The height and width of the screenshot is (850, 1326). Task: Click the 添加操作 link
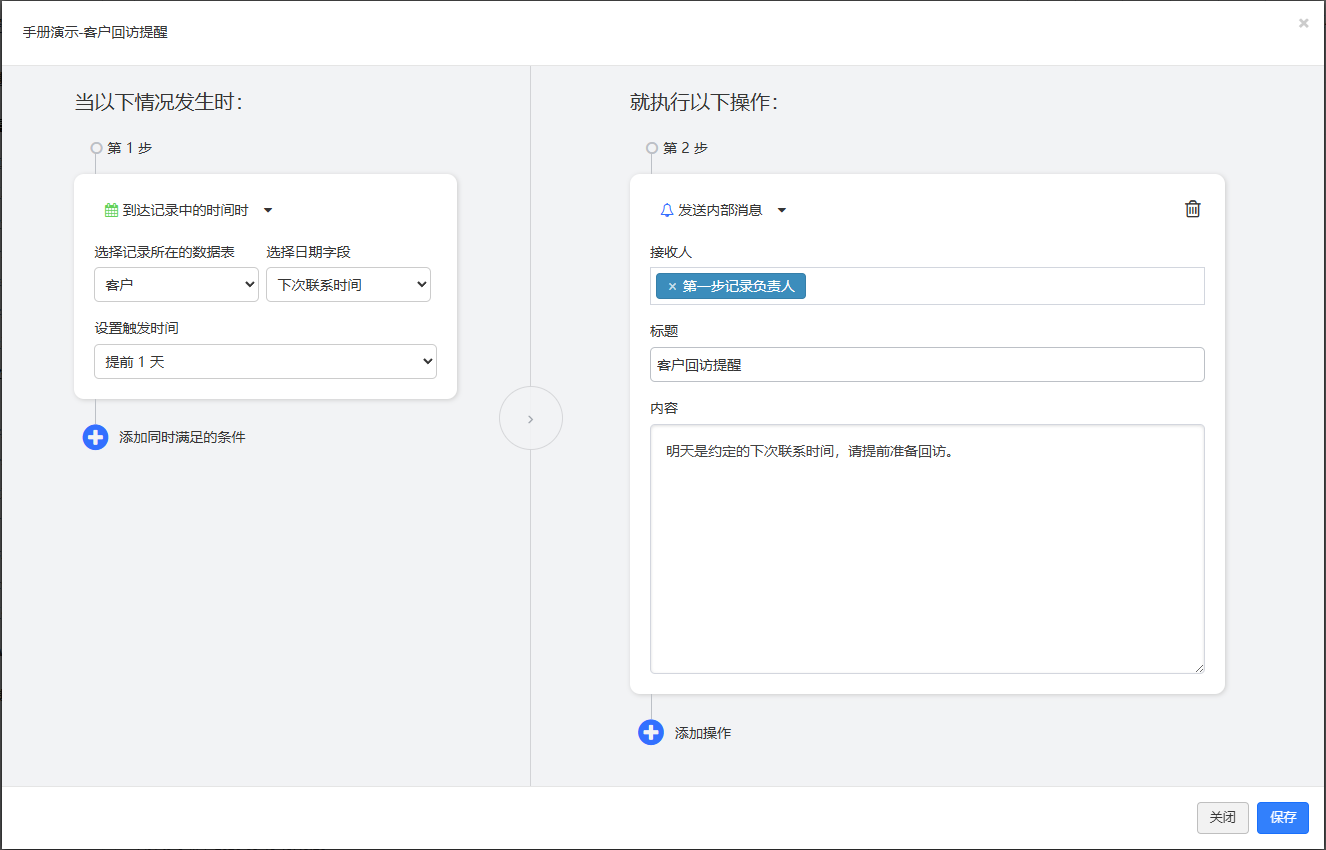(x=703, y=733)
